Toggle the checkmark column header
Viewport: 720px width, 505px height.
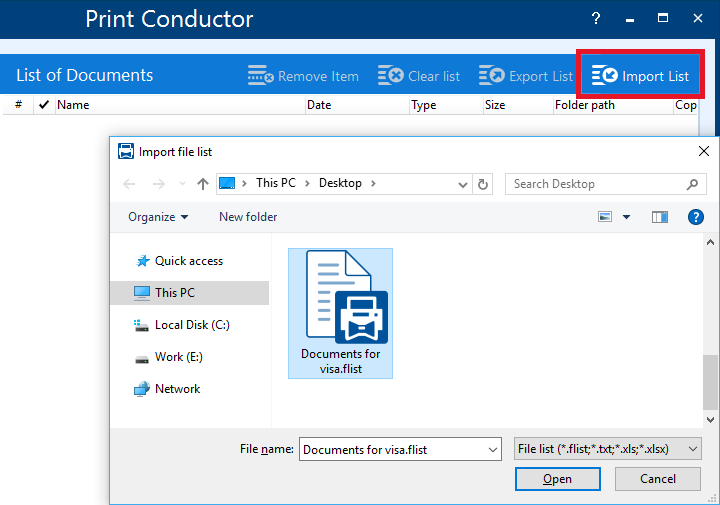43,105
